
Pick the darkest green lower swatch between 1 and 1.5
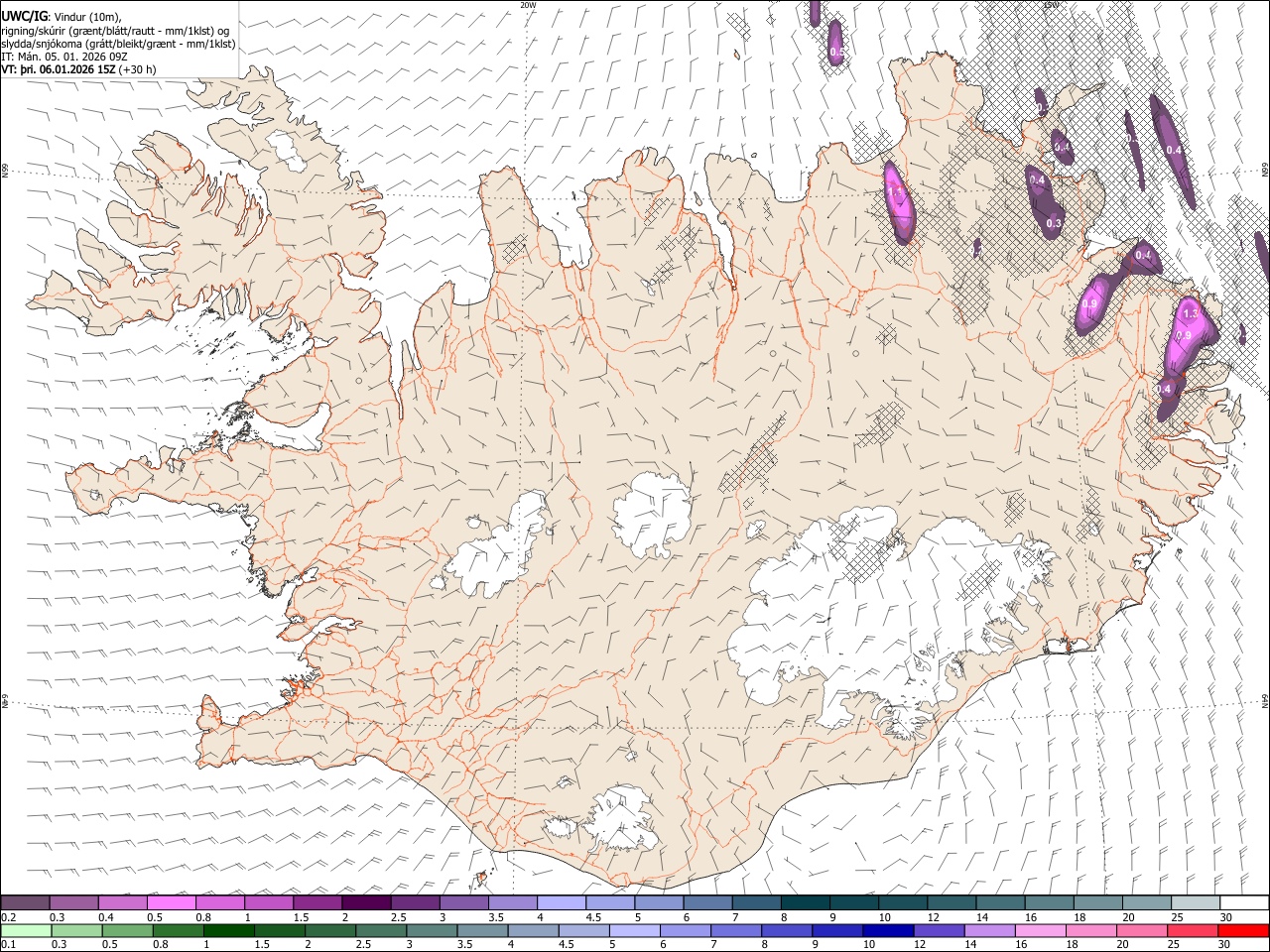pyautogui.click(x=229, y=930)
